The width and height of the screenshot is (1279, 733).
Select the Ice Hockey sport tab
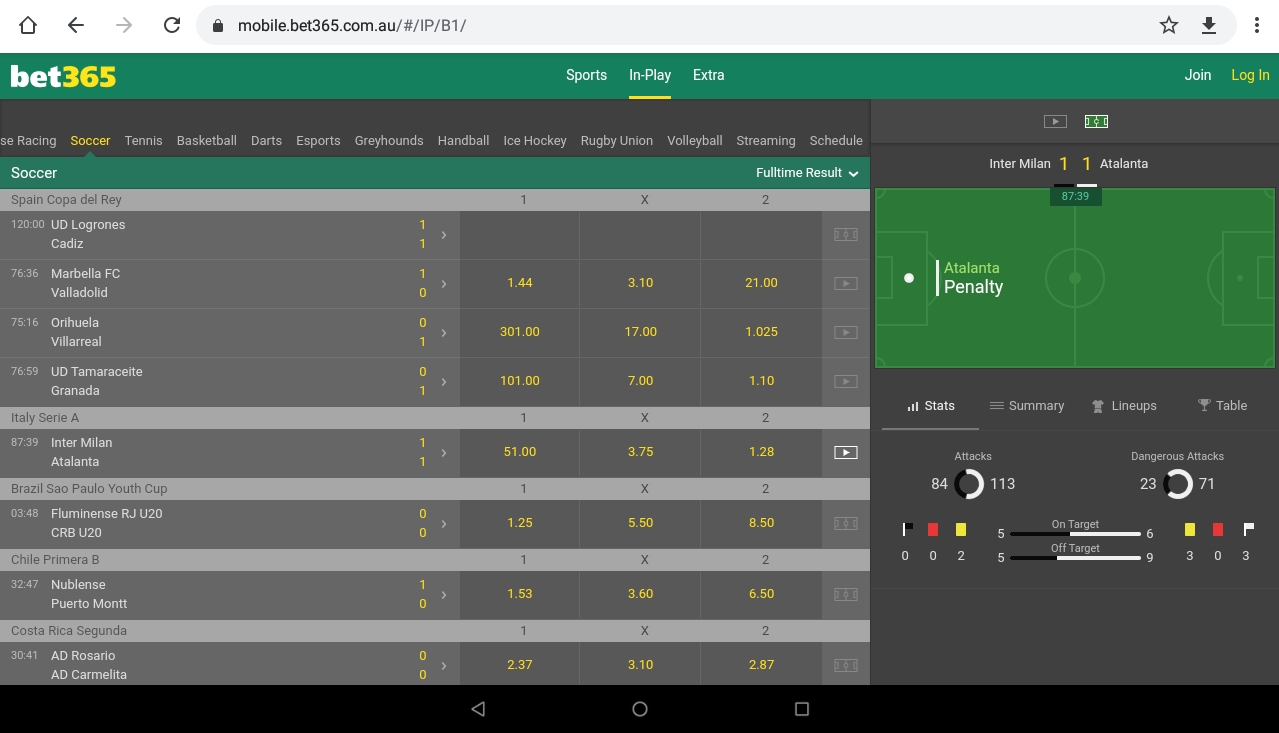[535, 141]
